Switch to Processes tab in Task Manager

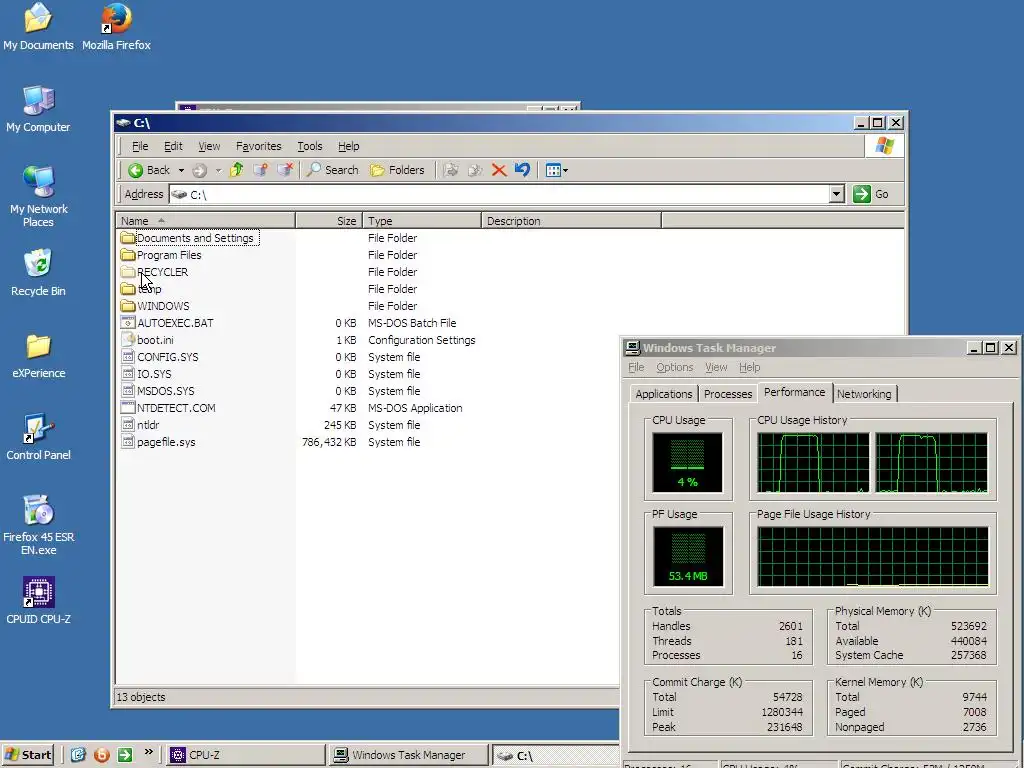pos(728,394)
